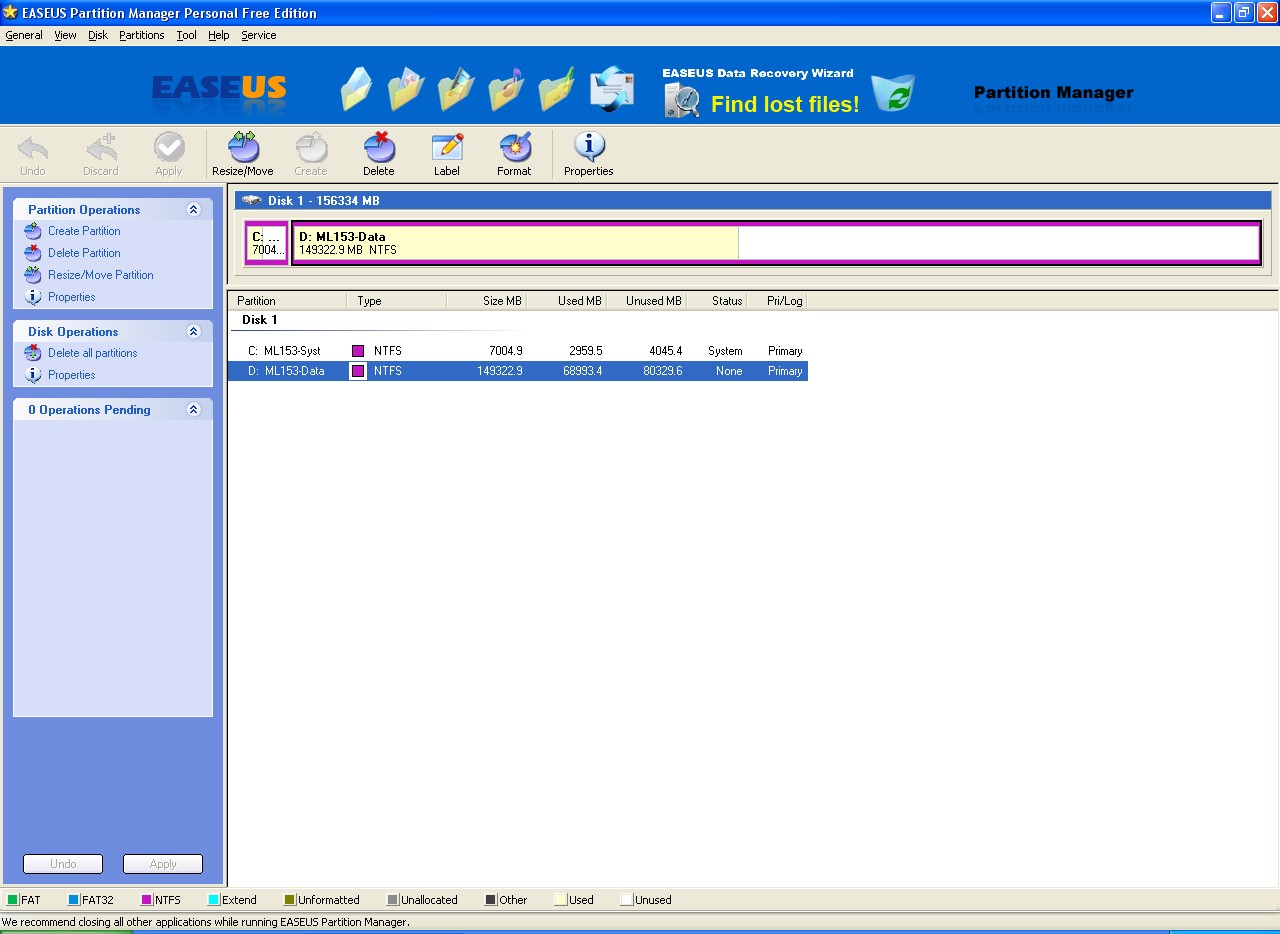Collapse the Operations Pending panel
The image size is (1280, 934).
pos(194,410)
